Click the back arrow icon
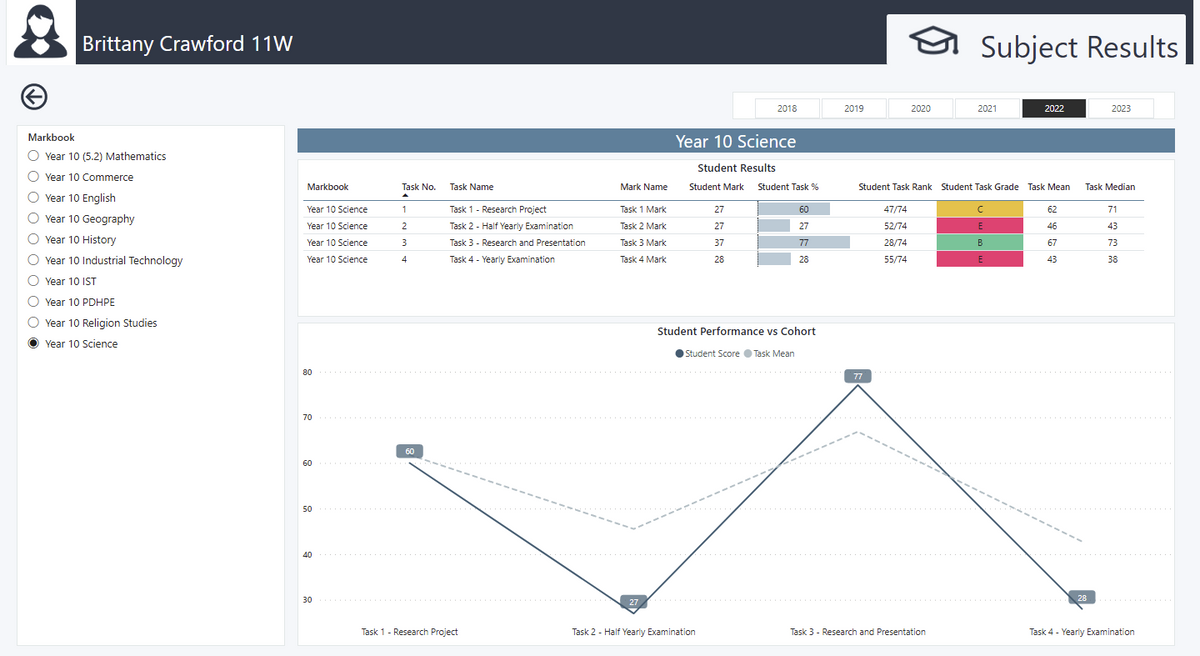Viewport: 1200px width, 656px height. point(34,97)
